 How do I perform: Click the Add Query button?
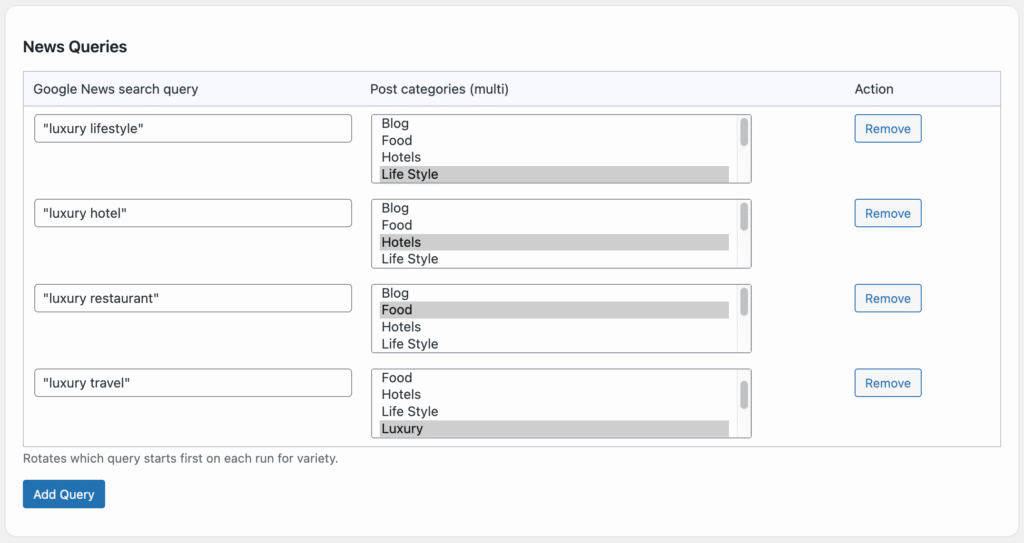(64, 494)
